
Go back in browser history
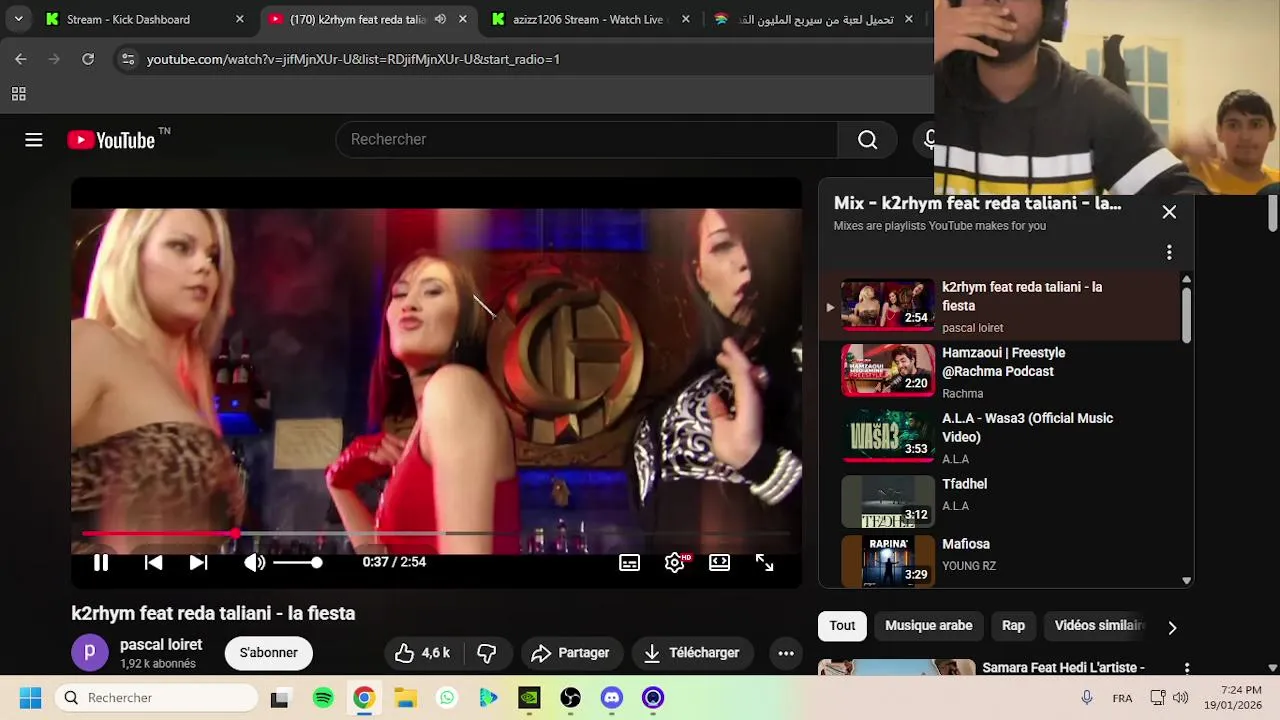pos(21,59)
